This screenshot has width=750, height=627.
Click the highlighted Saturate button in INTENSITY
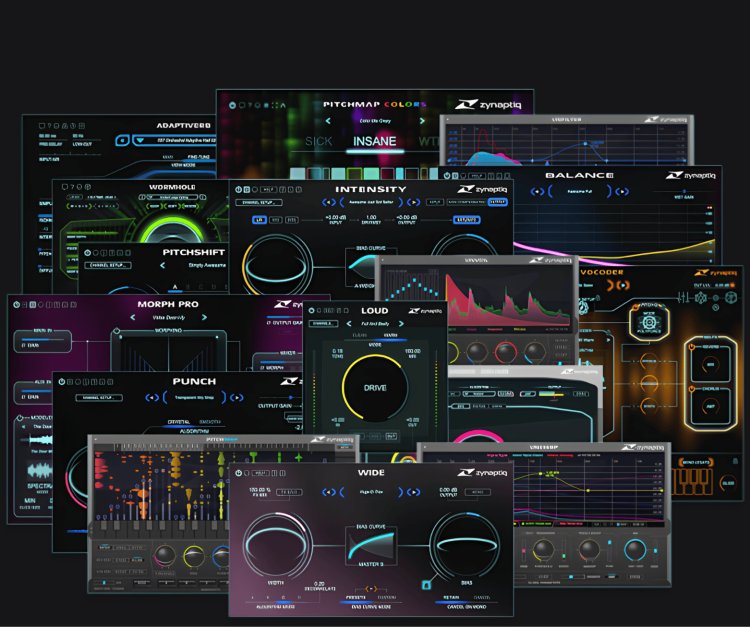coord(467,220)
